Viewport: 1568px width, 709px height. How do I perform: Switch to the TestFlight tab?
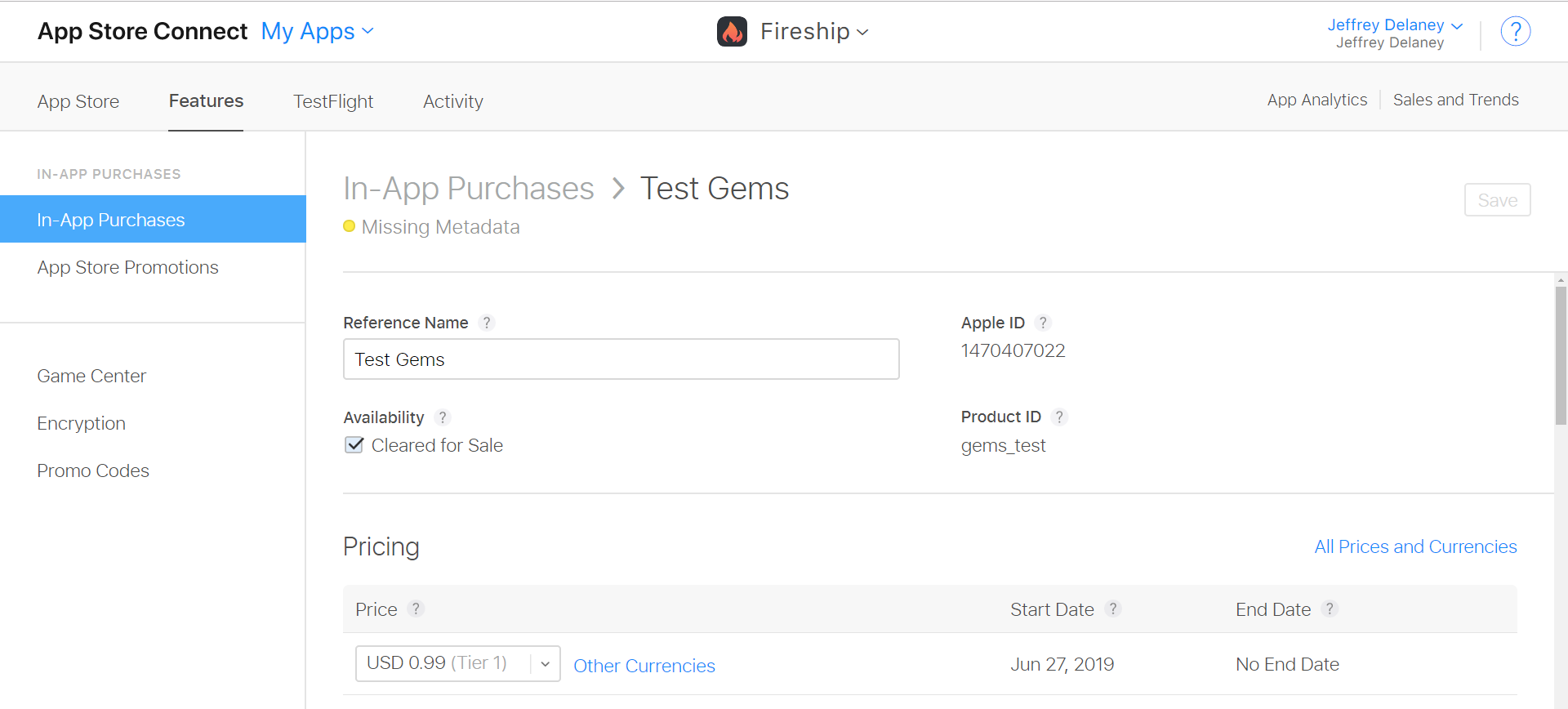point(333,100)
